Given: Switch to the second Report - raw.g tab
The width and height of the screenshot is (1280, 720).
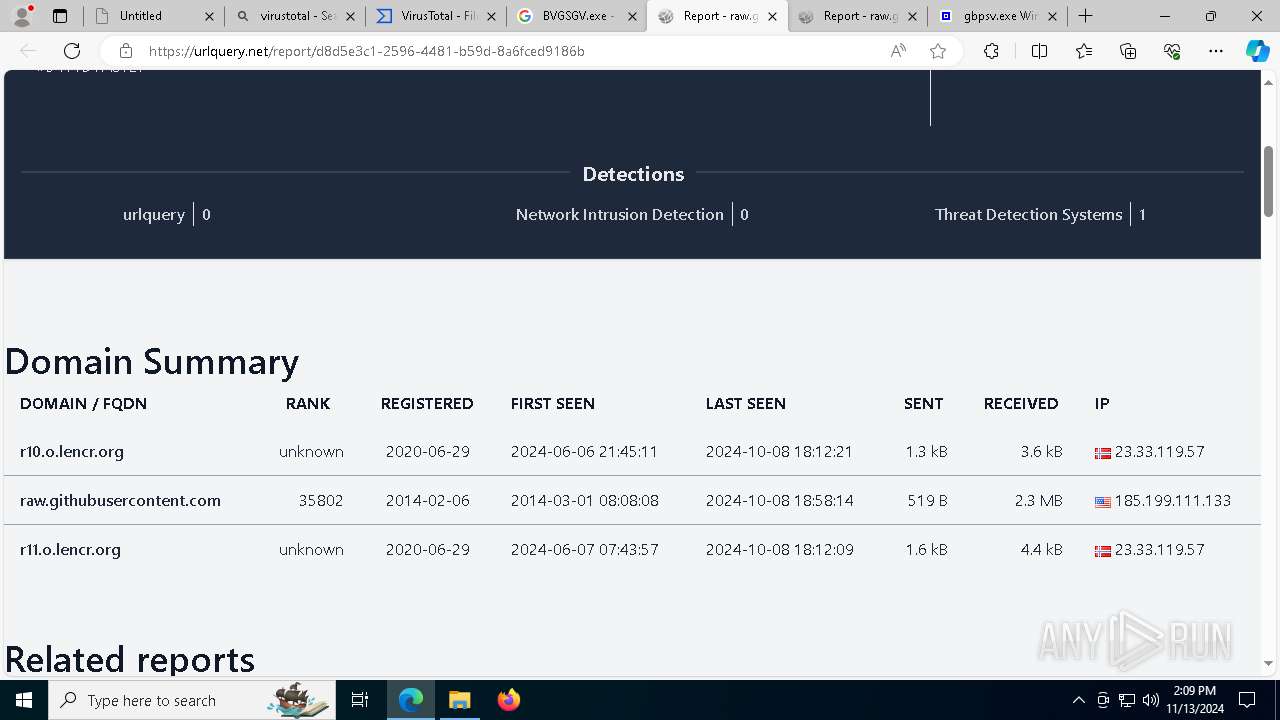Looking at the screenshot, I should click(x=858, y=16).
